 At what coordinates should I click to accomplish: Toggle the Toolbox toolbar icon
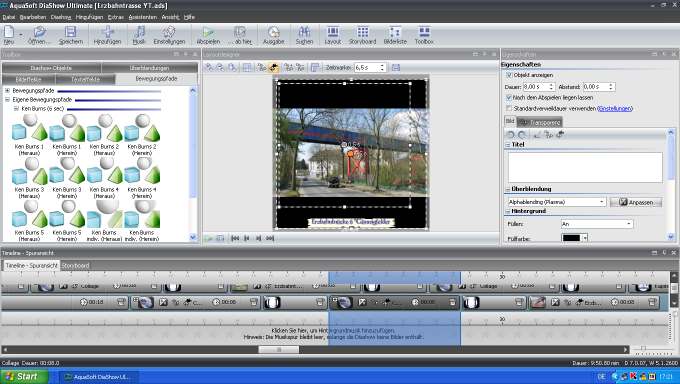[x=424, y=34]
